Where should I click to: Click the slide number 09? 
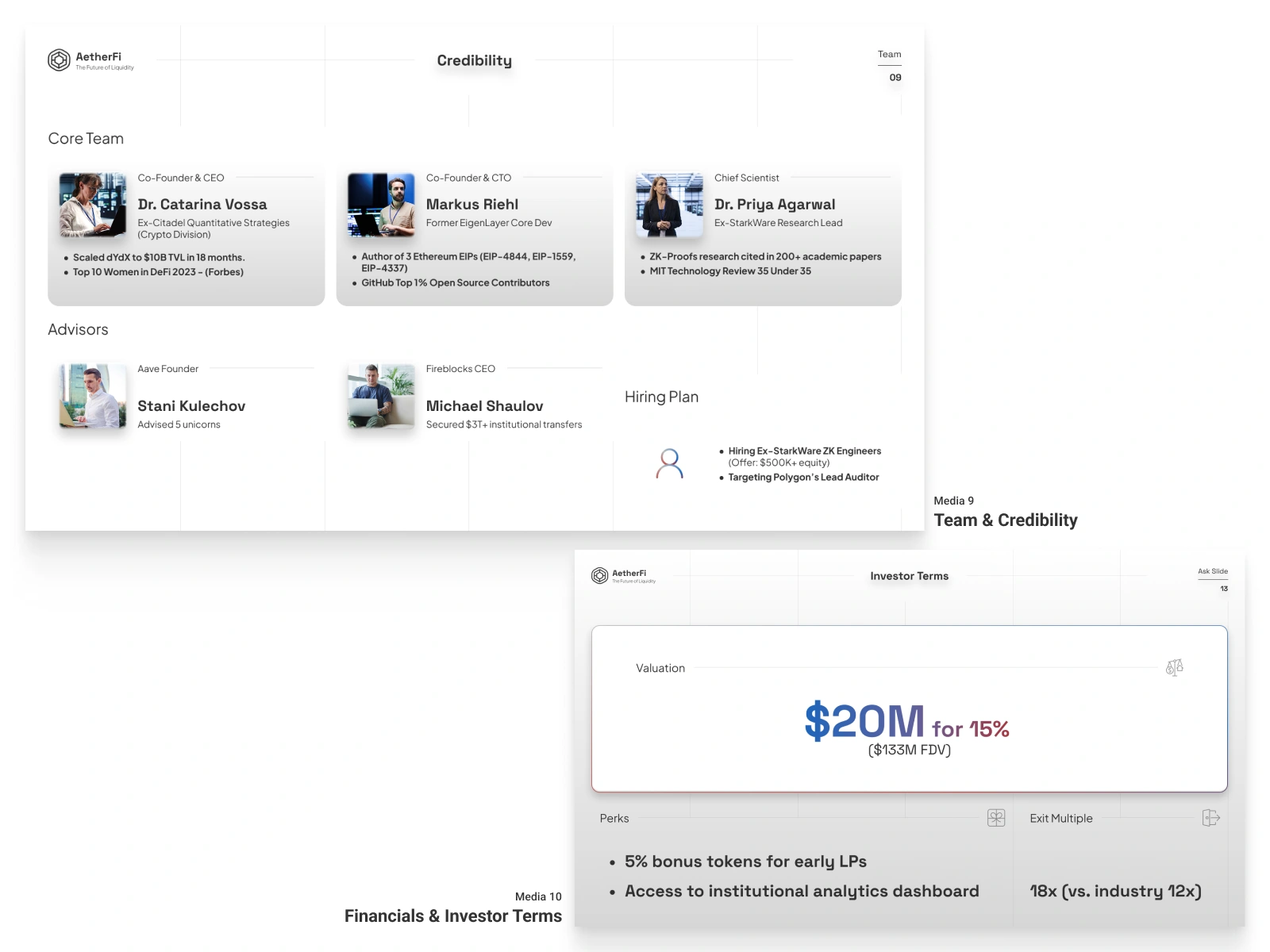(x=895, y=78)
